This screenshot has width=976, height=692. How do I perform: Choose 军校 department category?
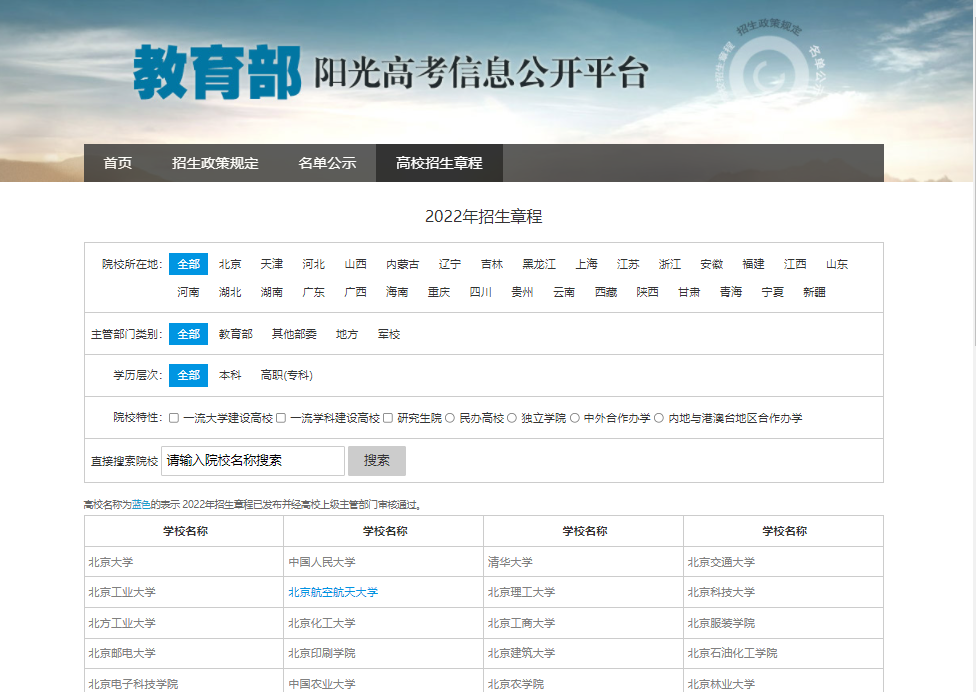point(389,334)
